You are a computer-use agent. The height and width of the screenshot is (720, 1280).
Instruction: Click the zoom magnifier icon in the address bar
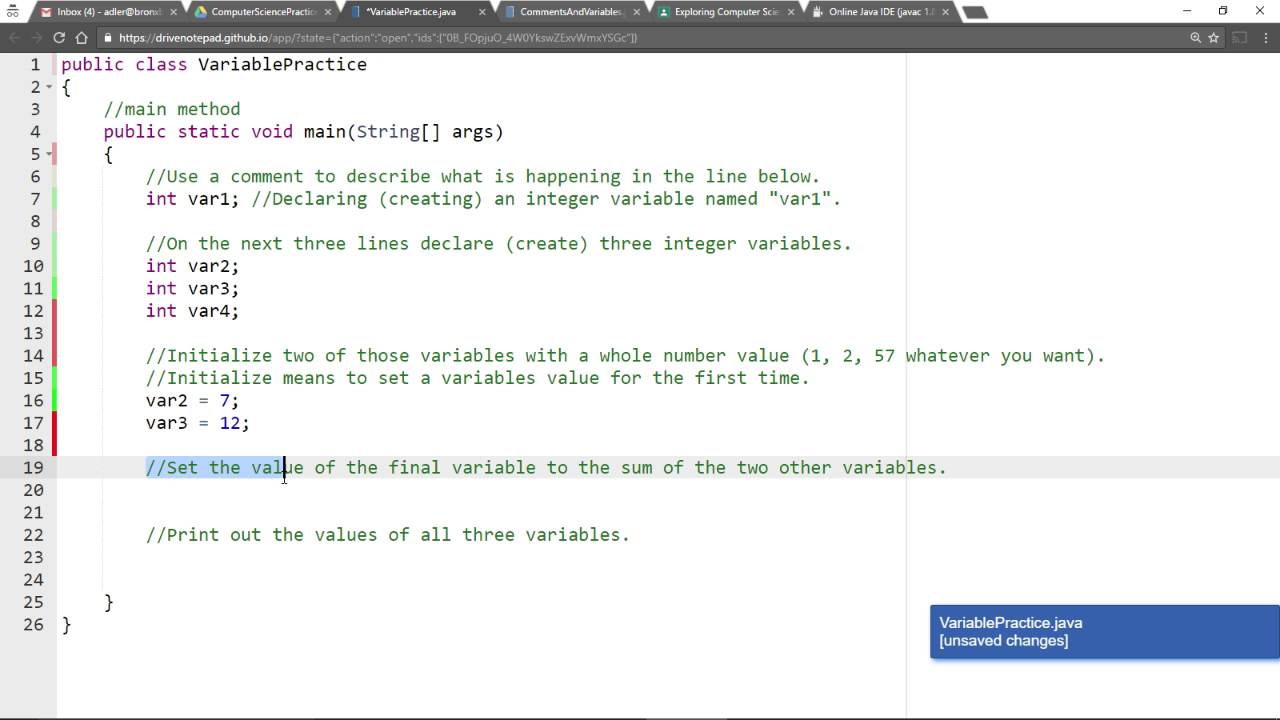tap(1195, 38)
